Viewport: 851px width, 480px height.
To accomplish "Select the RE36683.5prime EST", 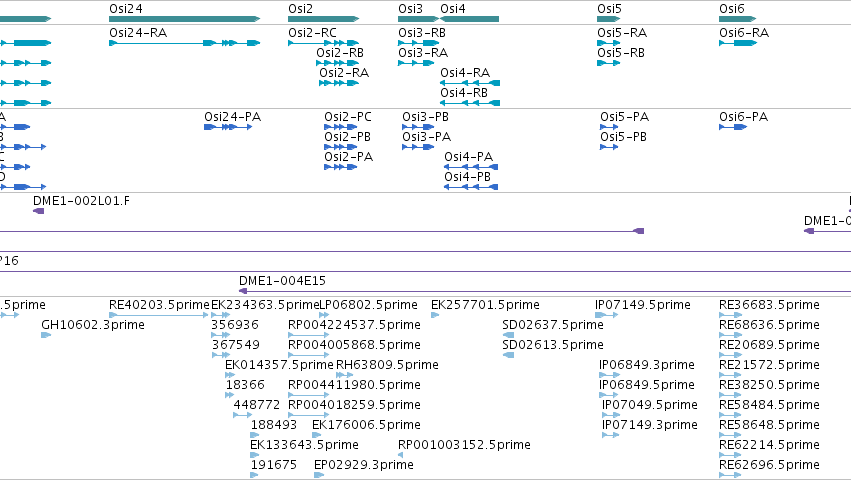I will [x=731, y=315].
